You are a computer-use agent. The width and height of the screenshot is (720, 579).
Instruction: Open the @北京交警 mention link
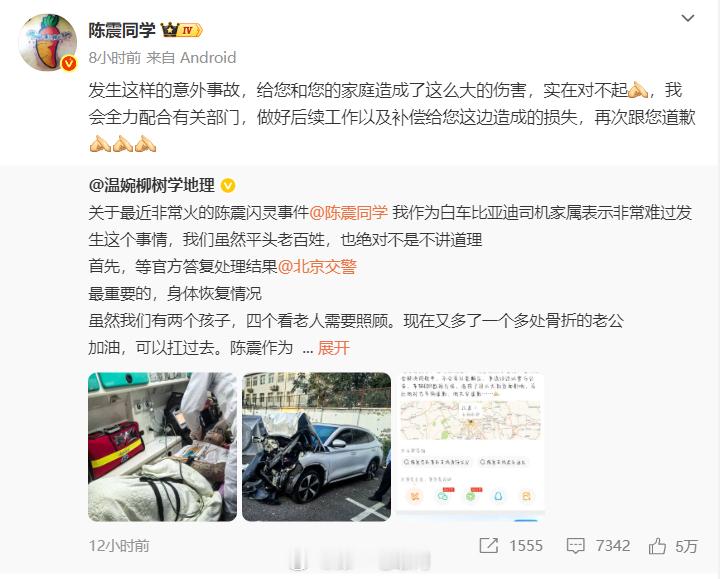[317, 266]
